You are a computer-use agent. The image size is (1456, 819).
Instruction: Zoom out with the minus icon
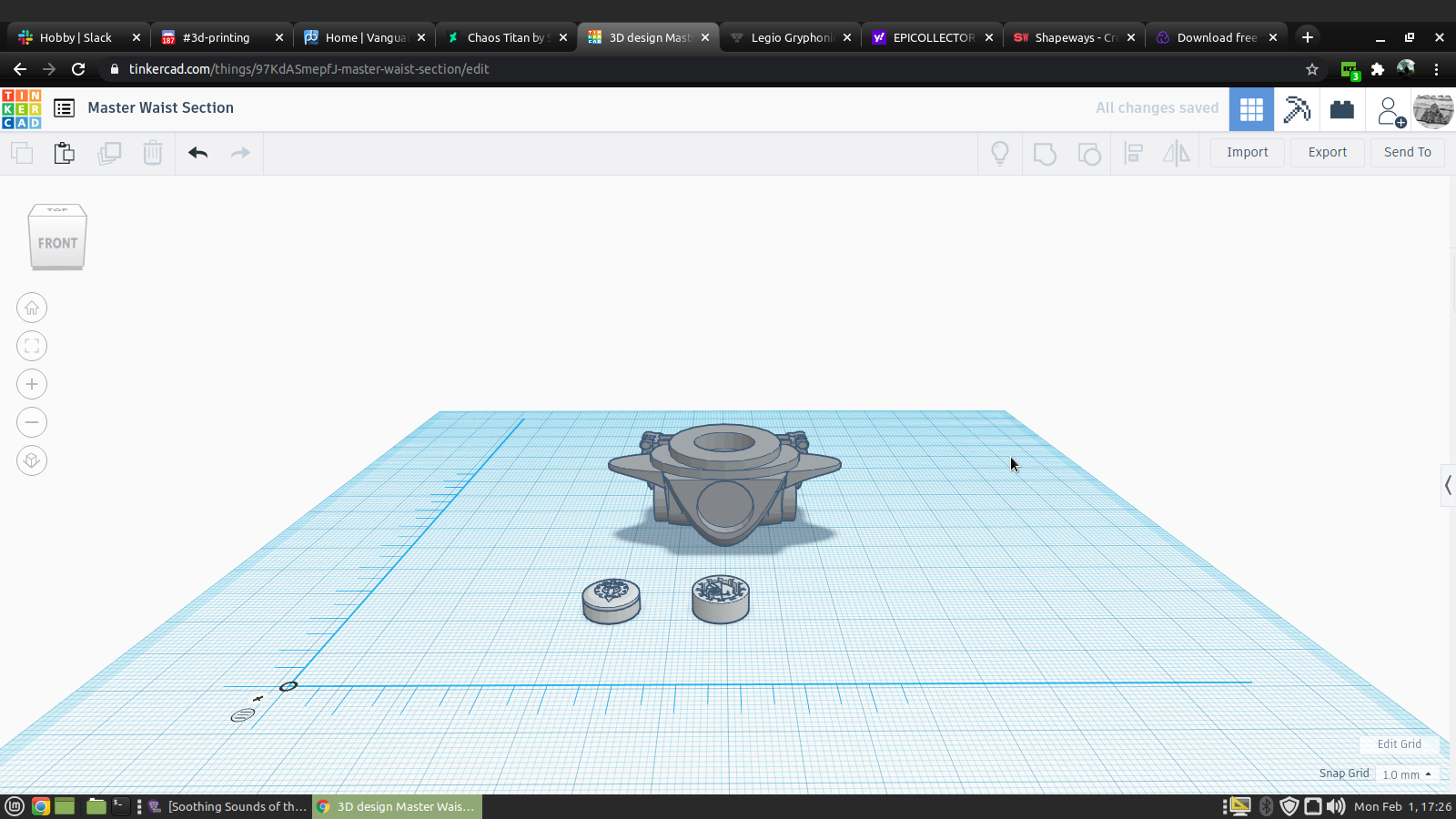point(32,422)
